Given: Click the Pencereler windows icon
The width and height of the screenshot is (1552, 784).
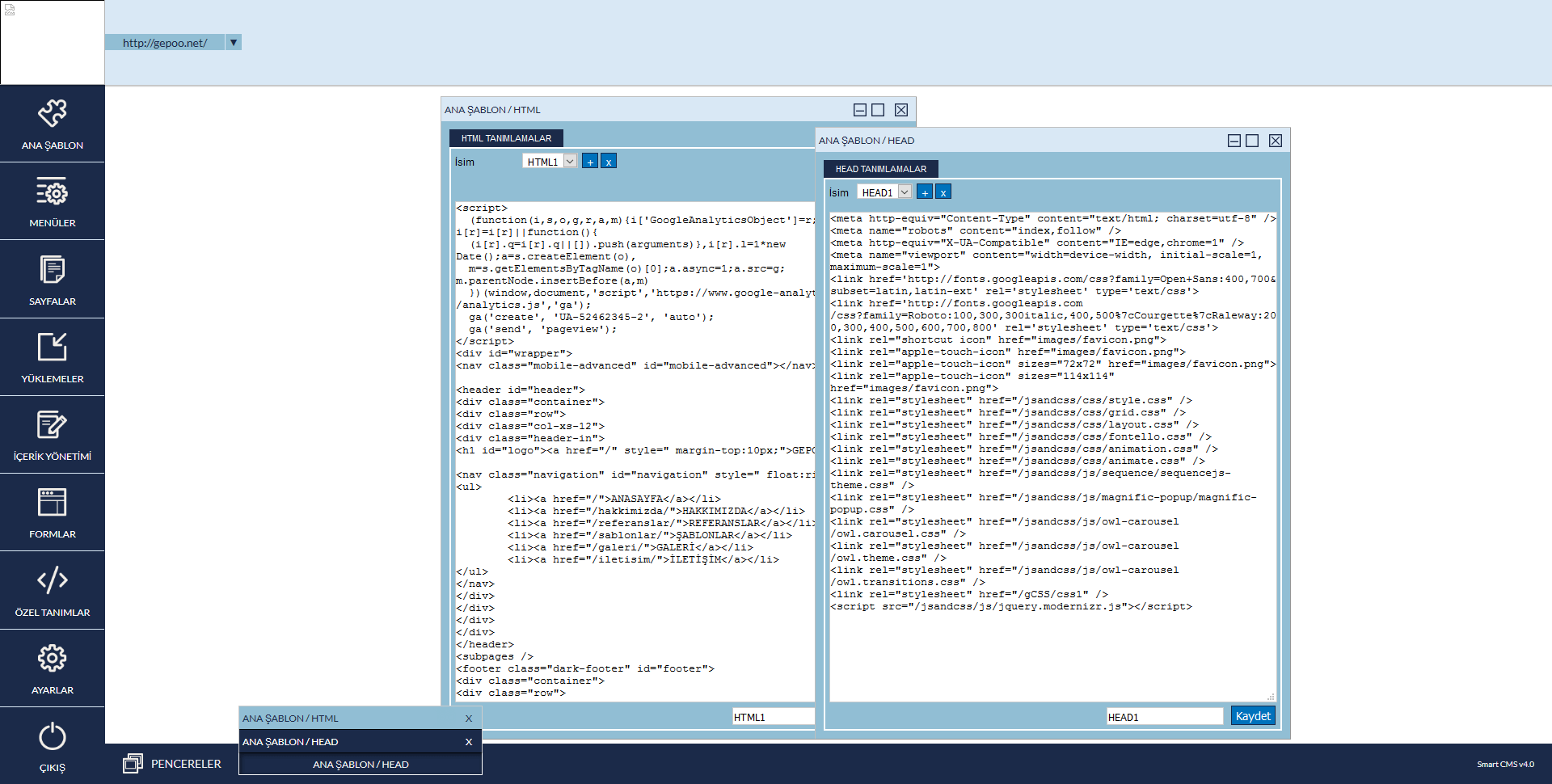Looking at the screenshot, I should pos(133,763).
